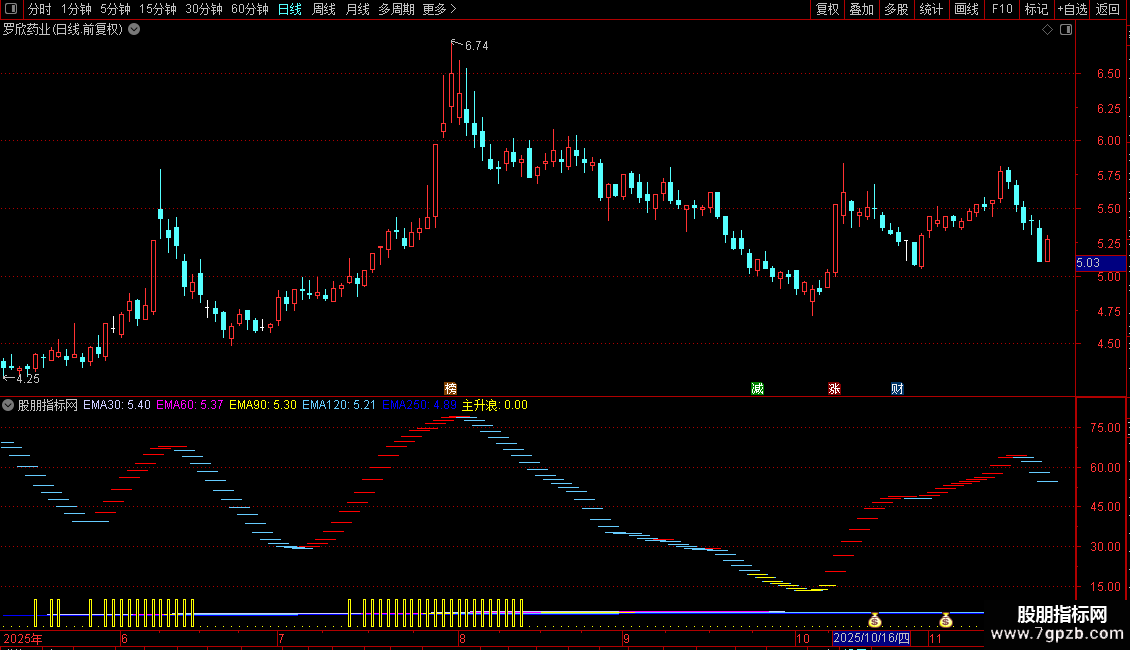This screenshot has height=650, width=1130.
Task: Click the blue 财 event marker
Action: (x=897, y=388)
